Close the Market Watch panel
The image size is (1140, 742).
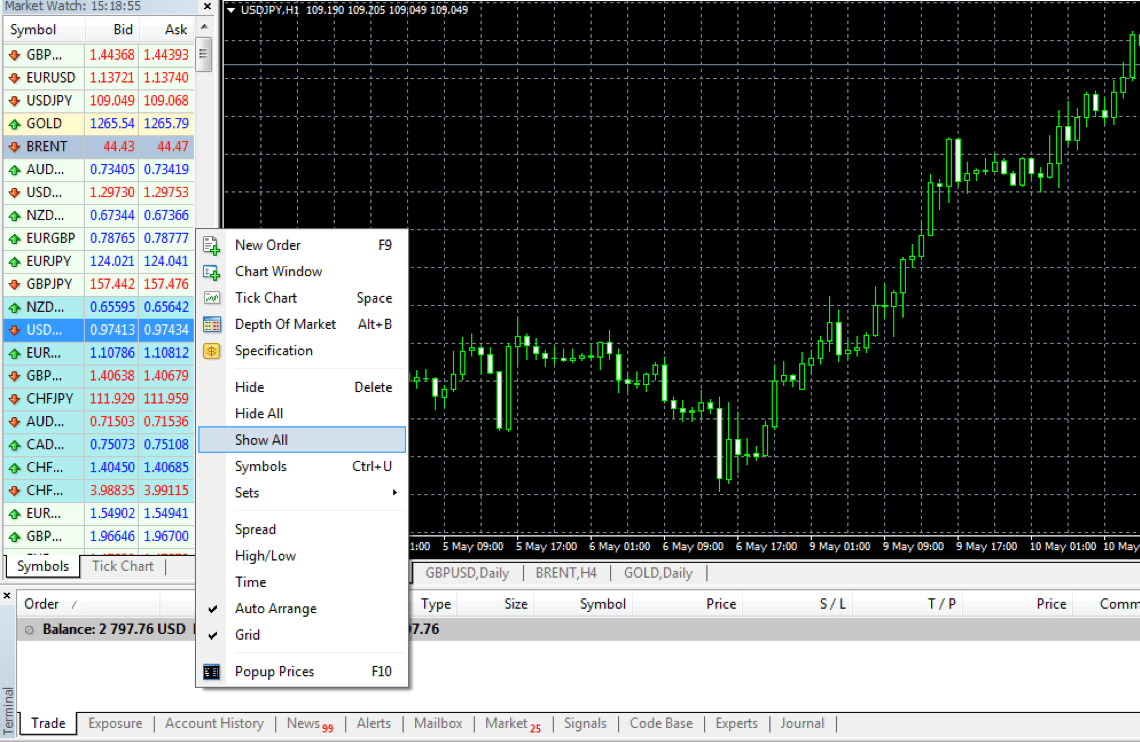point(208,7)
